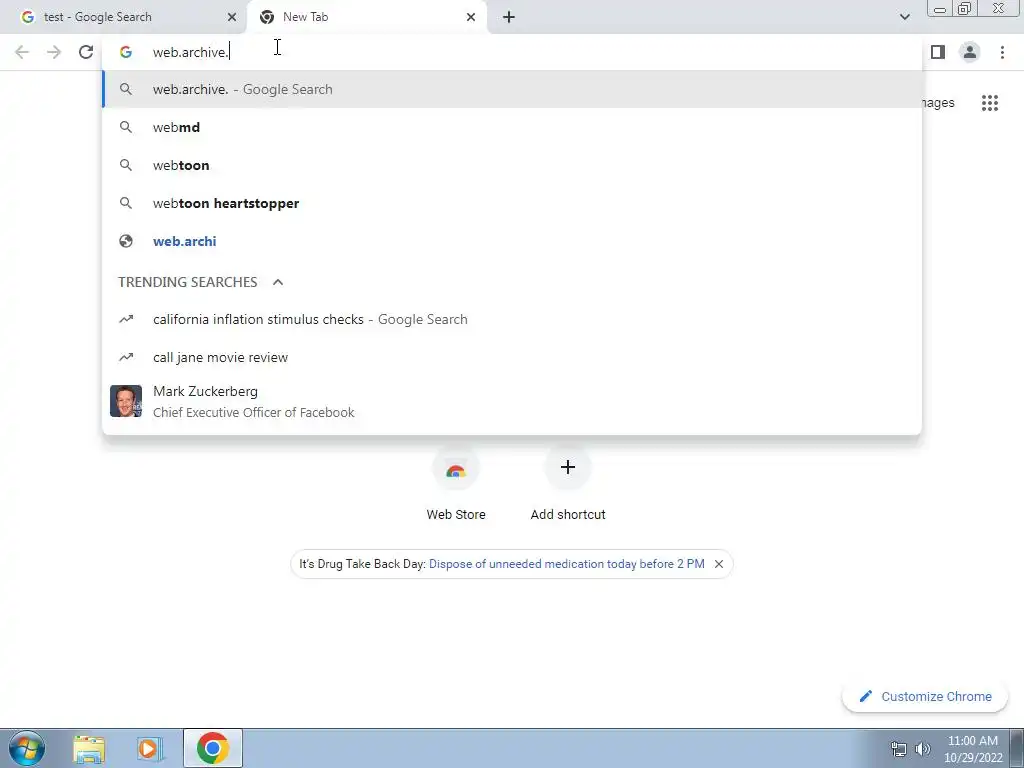Open Chrome's three-dot menu
This screenshot has height=768, width=1024.
tap(1002, 52)
